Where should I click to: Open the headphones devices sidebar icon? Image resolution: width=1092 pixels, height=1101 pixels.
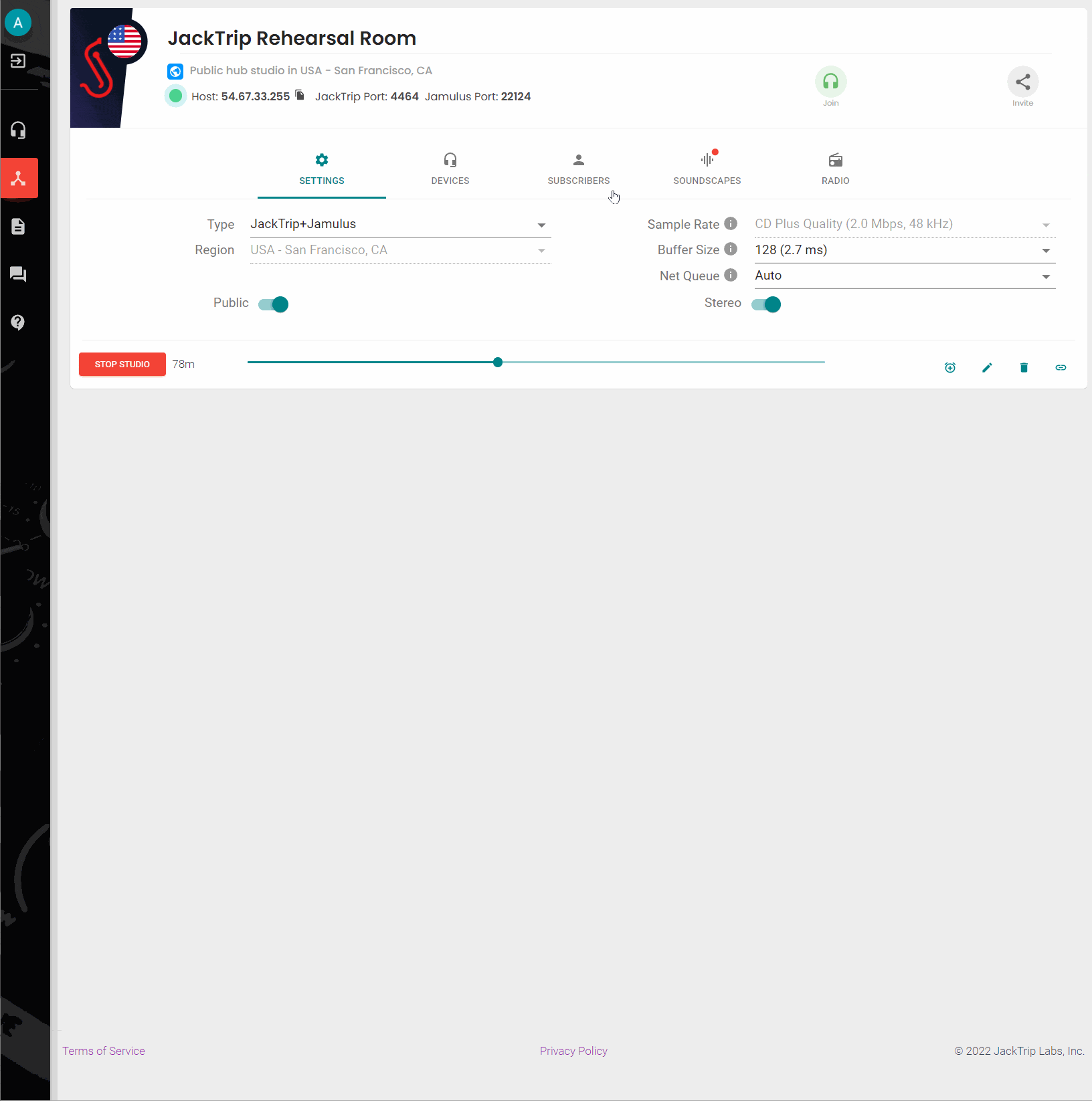18,130
